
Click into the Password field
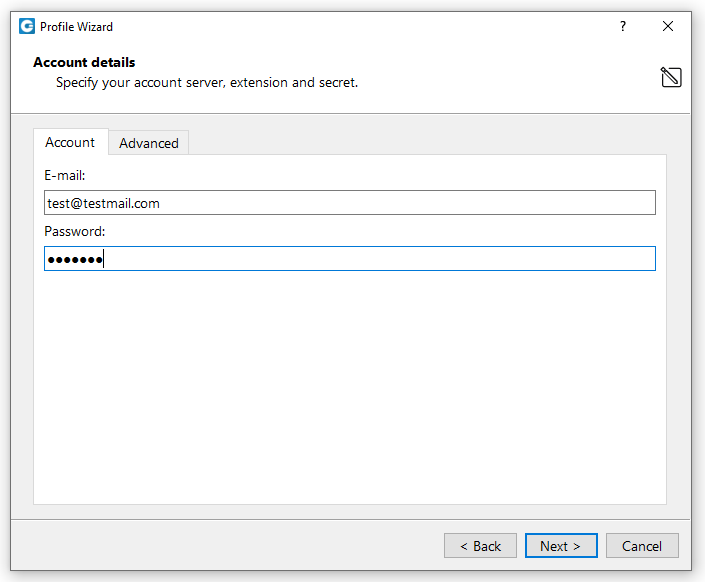[349, 259]
